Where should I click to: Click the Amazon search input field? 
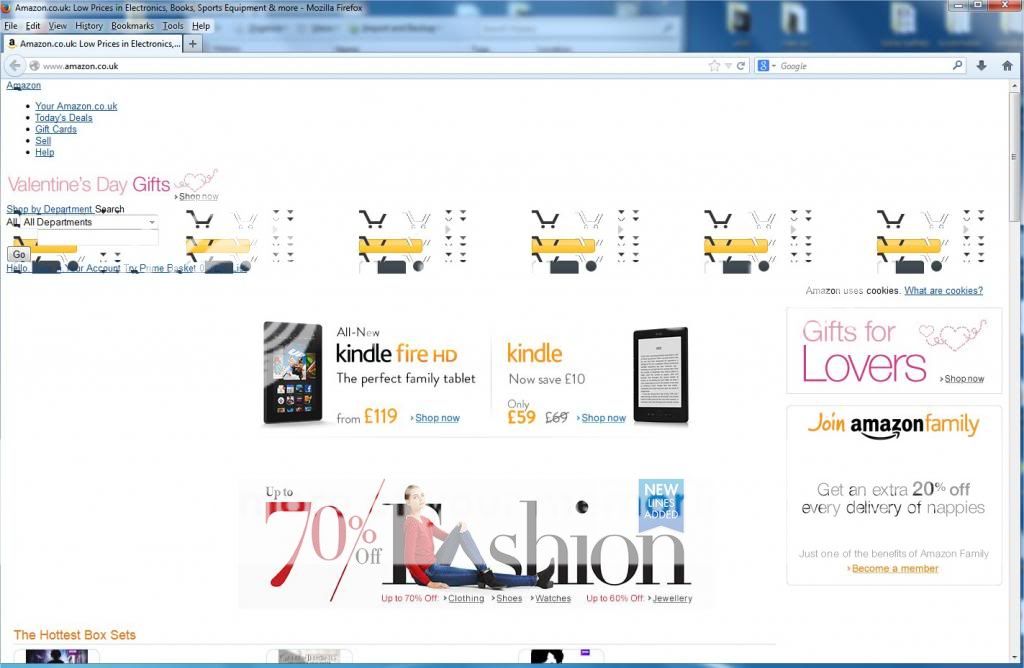(x=98, y=238)
